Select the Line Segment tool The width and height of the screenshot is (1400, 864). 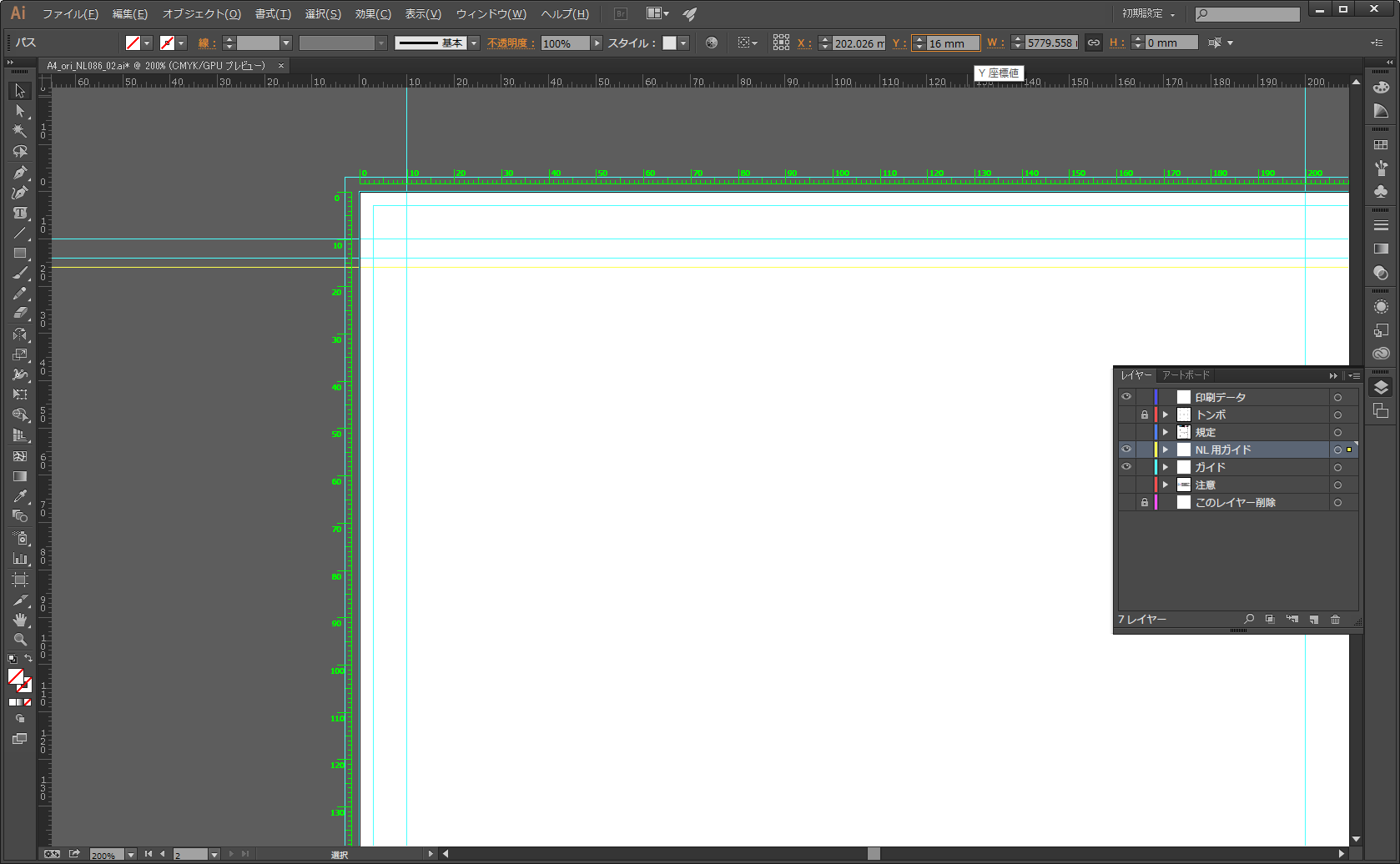point(20,234)
